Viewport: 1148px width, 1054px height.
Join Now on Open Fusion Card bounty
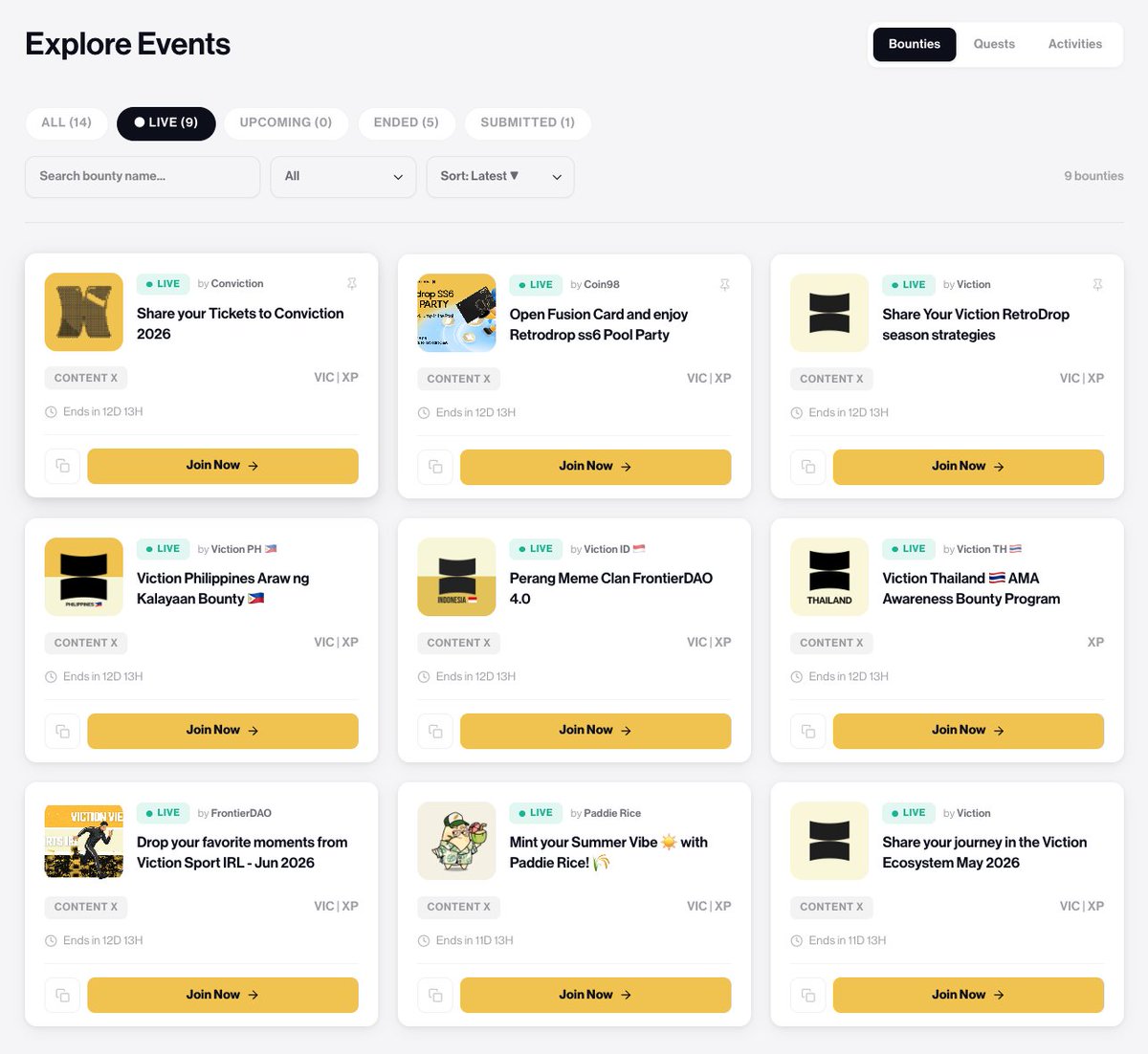[x=596, y=467]
